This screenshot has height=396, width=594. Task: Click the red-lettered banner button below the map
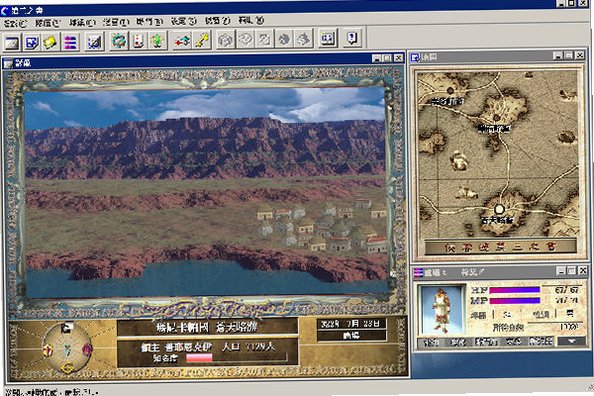500,247
